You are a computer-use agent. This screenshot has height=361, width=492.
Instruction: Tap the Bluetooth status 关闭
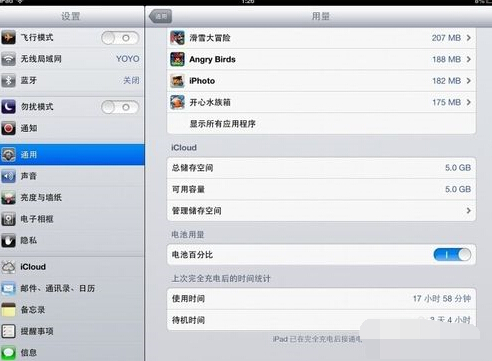coord(131,80)
